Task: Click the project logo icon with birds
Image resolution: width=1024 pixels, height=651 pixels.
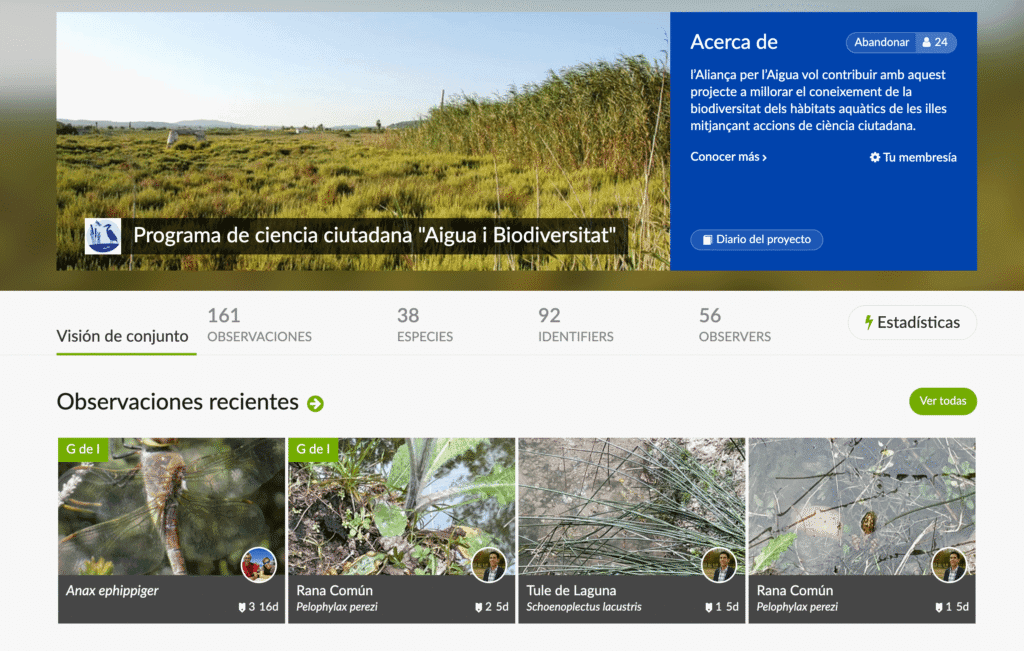Action: (103, 236)
